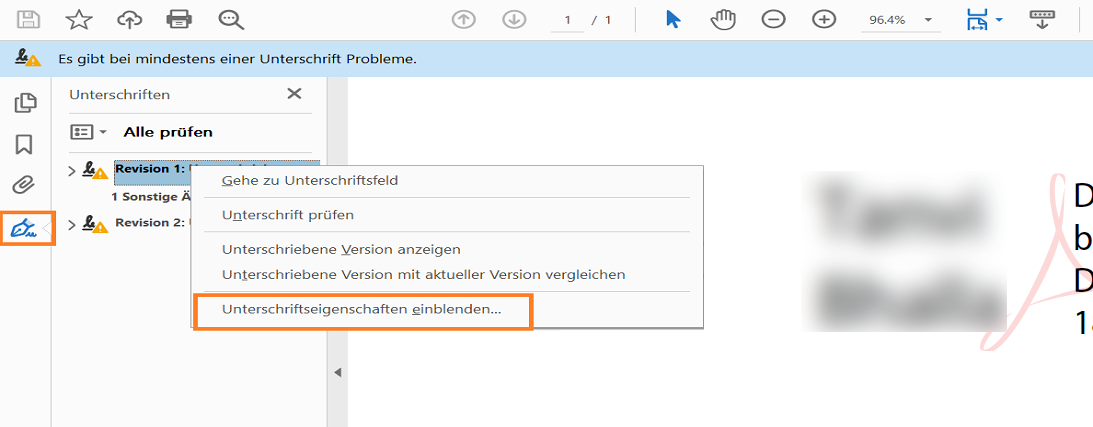Close the Unterschriften panel
Image resolution: width=1093 pixels, height=427 pixels.
pos(294,93)
